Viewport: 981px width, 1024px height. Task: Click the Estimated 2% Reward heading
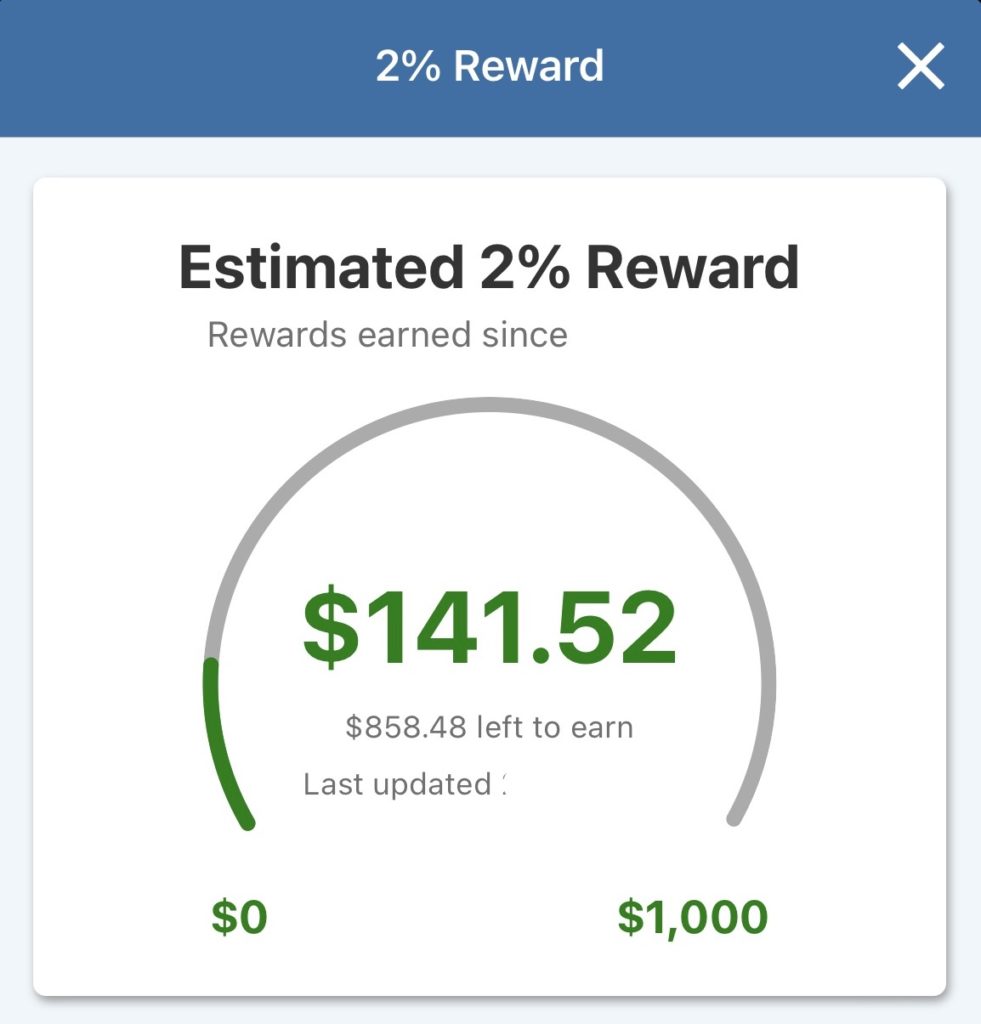(x=489, y=268)
